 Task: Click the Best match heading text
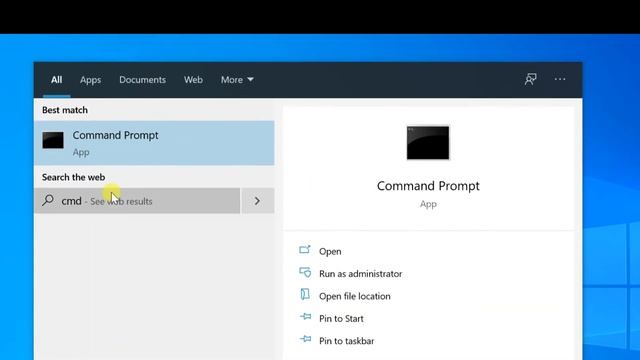65,110
